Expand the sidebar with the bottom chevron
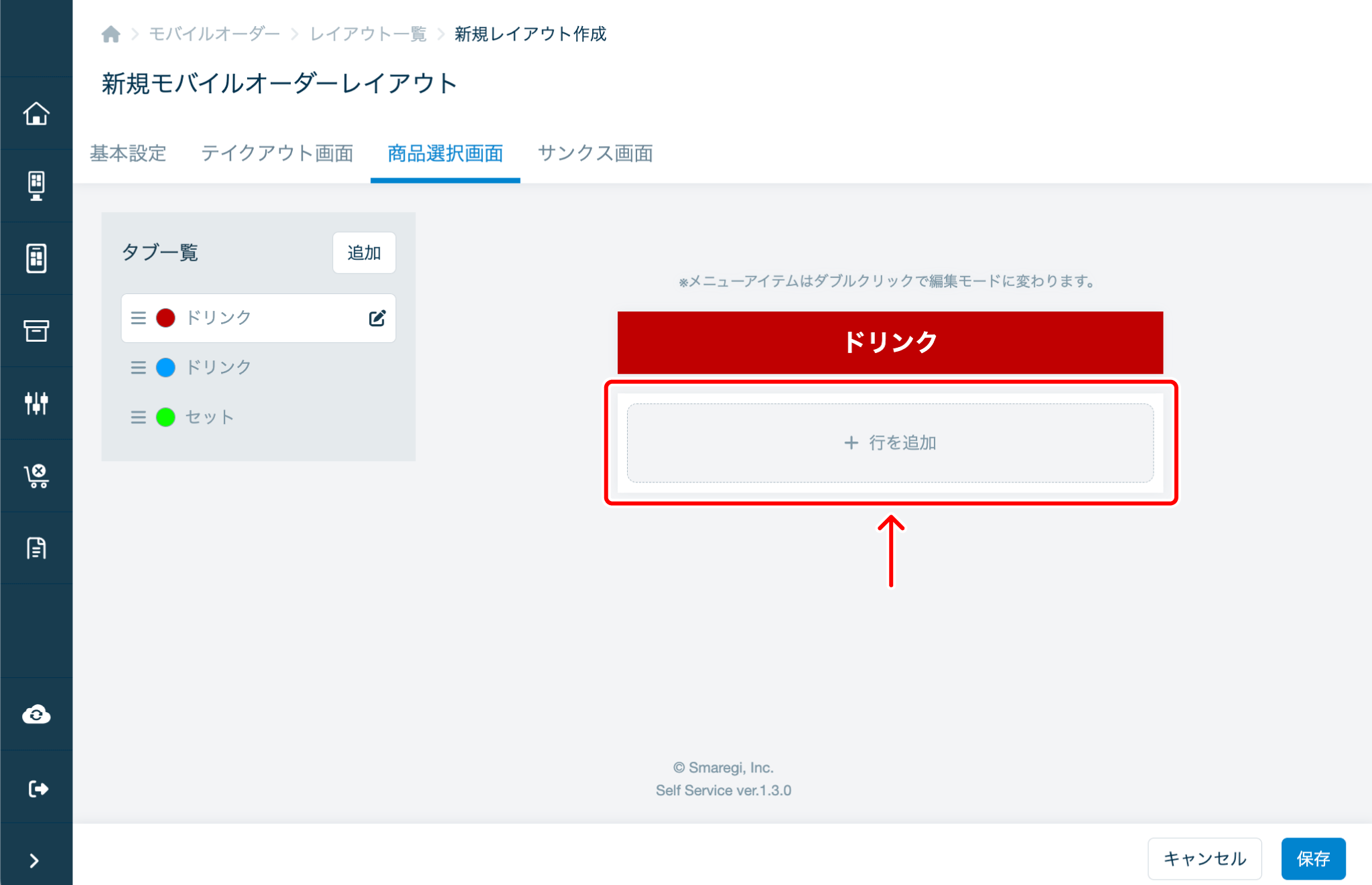 coord(34,860)
